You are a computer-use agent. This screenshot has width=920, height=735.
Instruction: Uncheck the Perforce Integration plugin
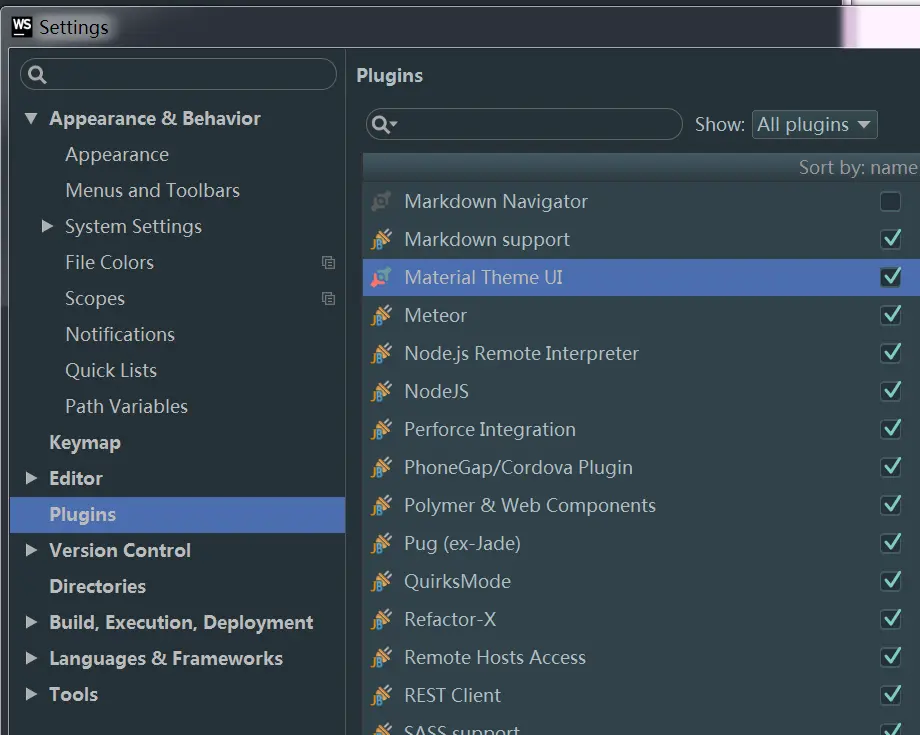[x=890, y=430]
